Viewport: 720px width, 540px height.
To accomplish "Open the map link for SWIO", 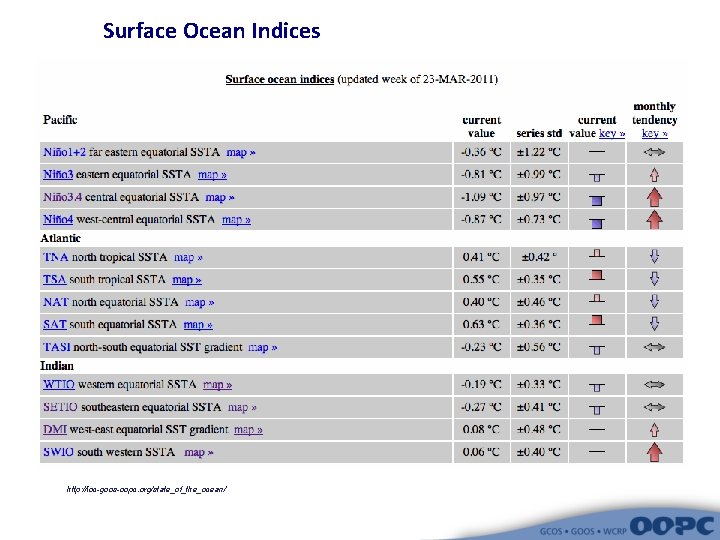I will [x=198, y=452].
